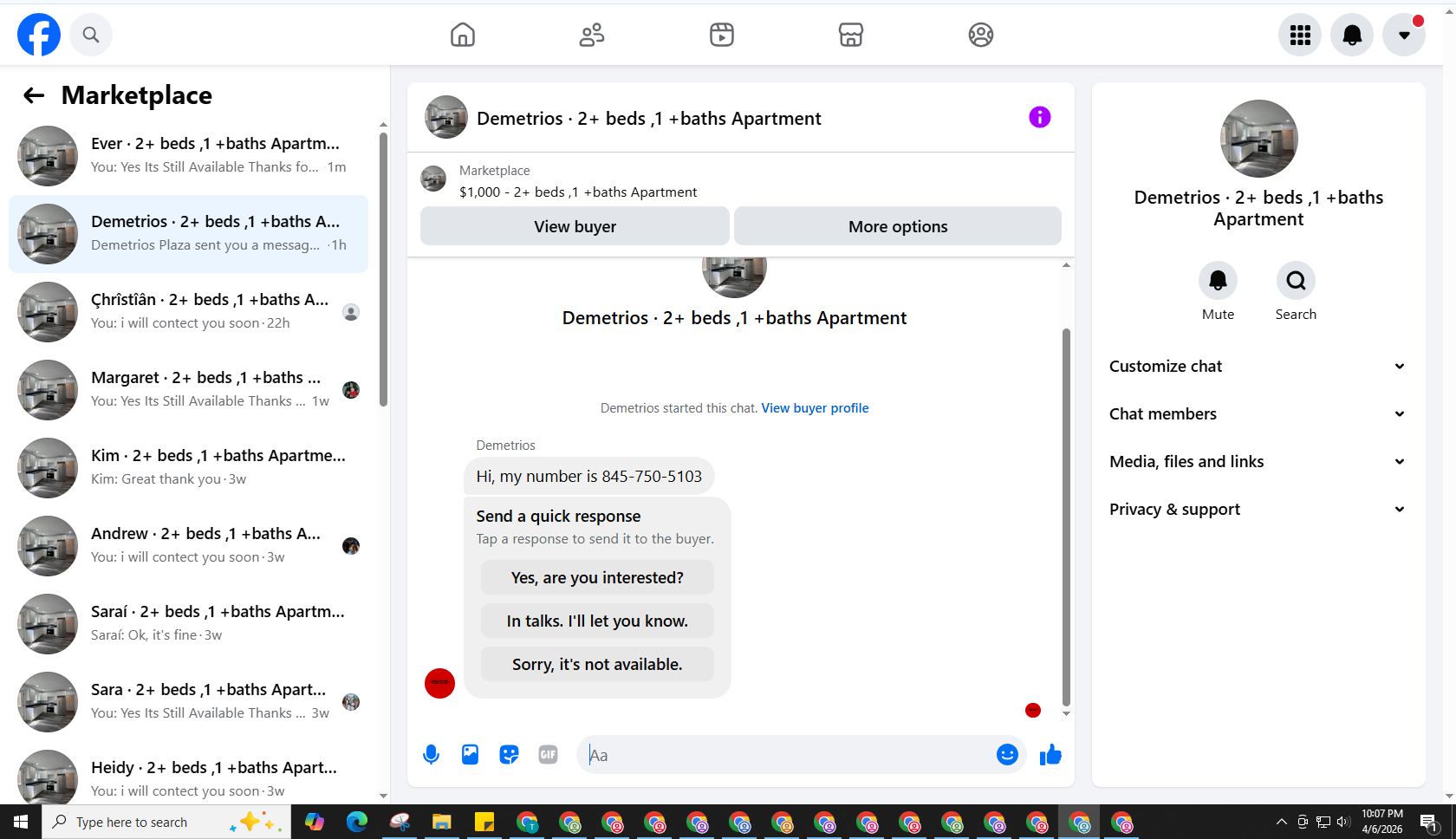Image resolution: width=1456 pixels, height=839 pixels.
Task: Expand the Privacy & support section
Action: [x=1258, y=510]
